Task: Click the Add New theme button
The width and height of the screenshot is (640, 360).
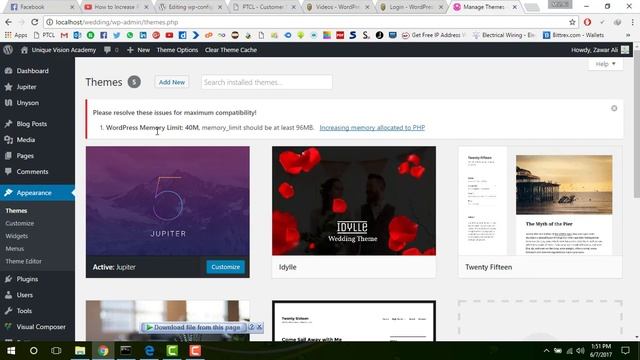Action: pyautogui.click(x=172, y=82)
